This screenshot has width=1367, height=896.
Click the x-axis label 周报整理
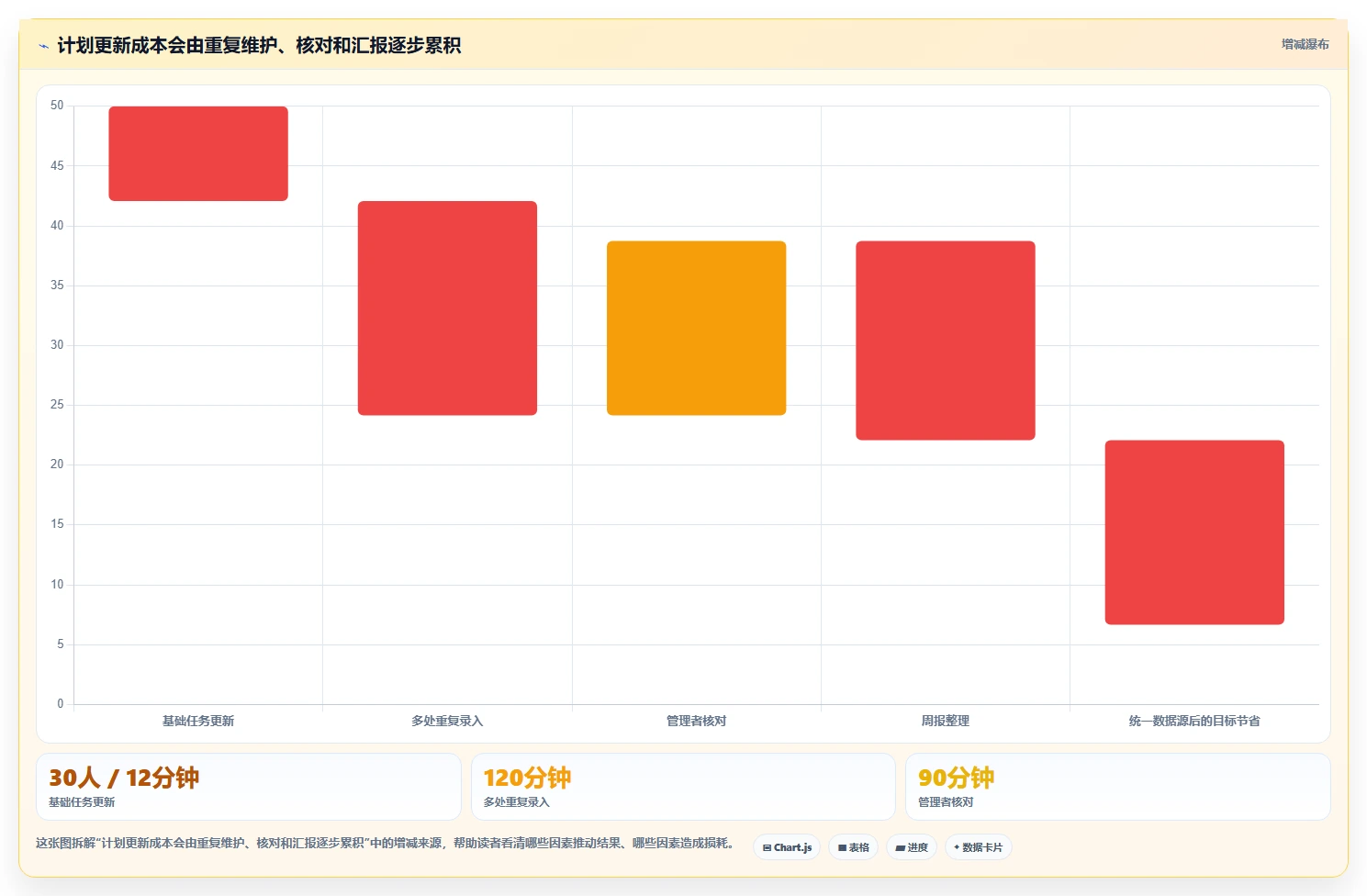(x=946, y=721)
